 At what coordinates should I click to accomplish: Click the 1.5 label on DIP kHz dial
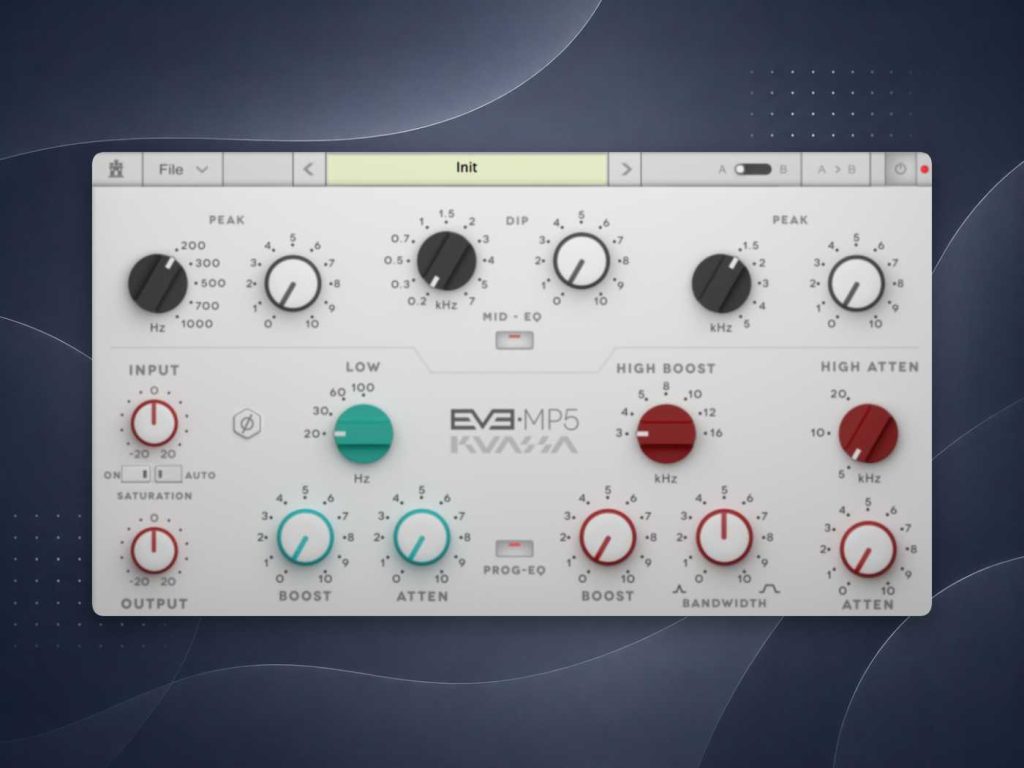coord(447,214)
